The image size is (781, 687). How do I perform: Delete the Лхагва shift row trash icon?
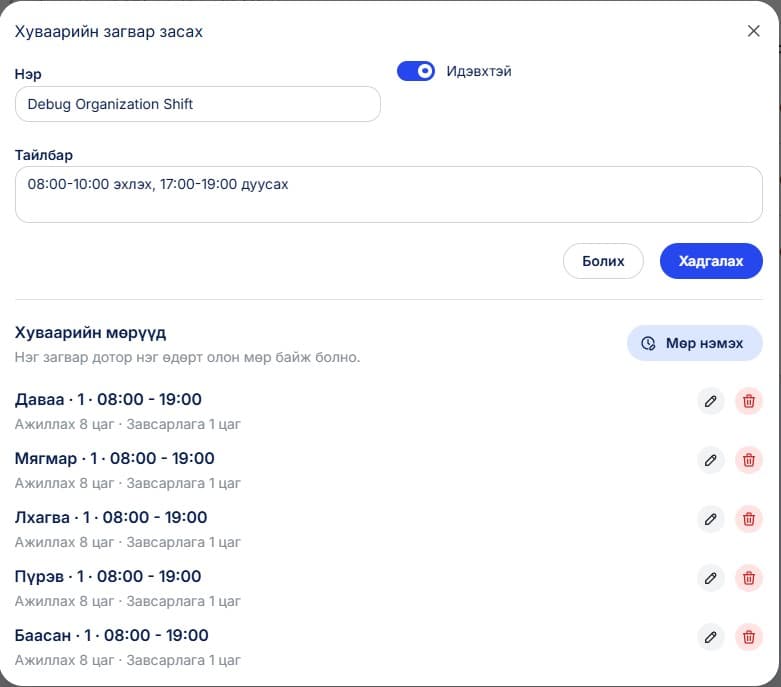pyautogui.click(x=749, y=519)
